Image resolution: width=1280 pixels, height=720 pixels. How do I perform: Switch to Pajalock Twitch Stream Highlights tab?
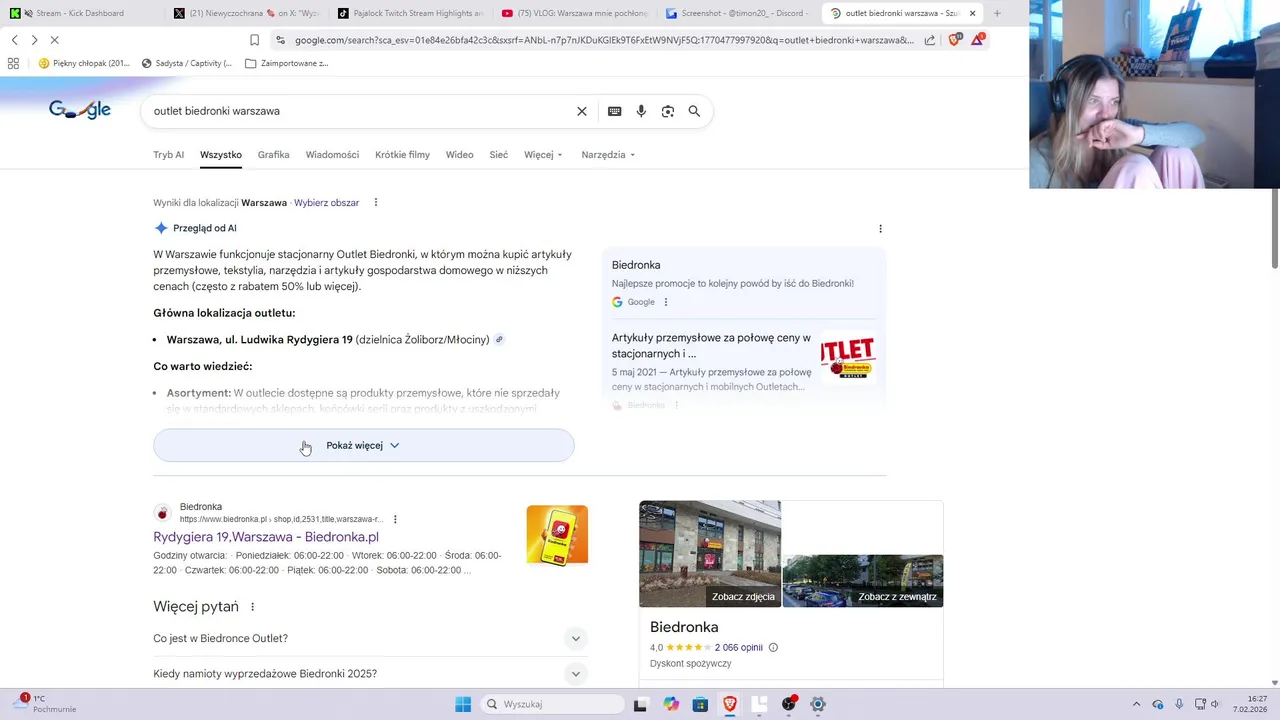(410, 13)
